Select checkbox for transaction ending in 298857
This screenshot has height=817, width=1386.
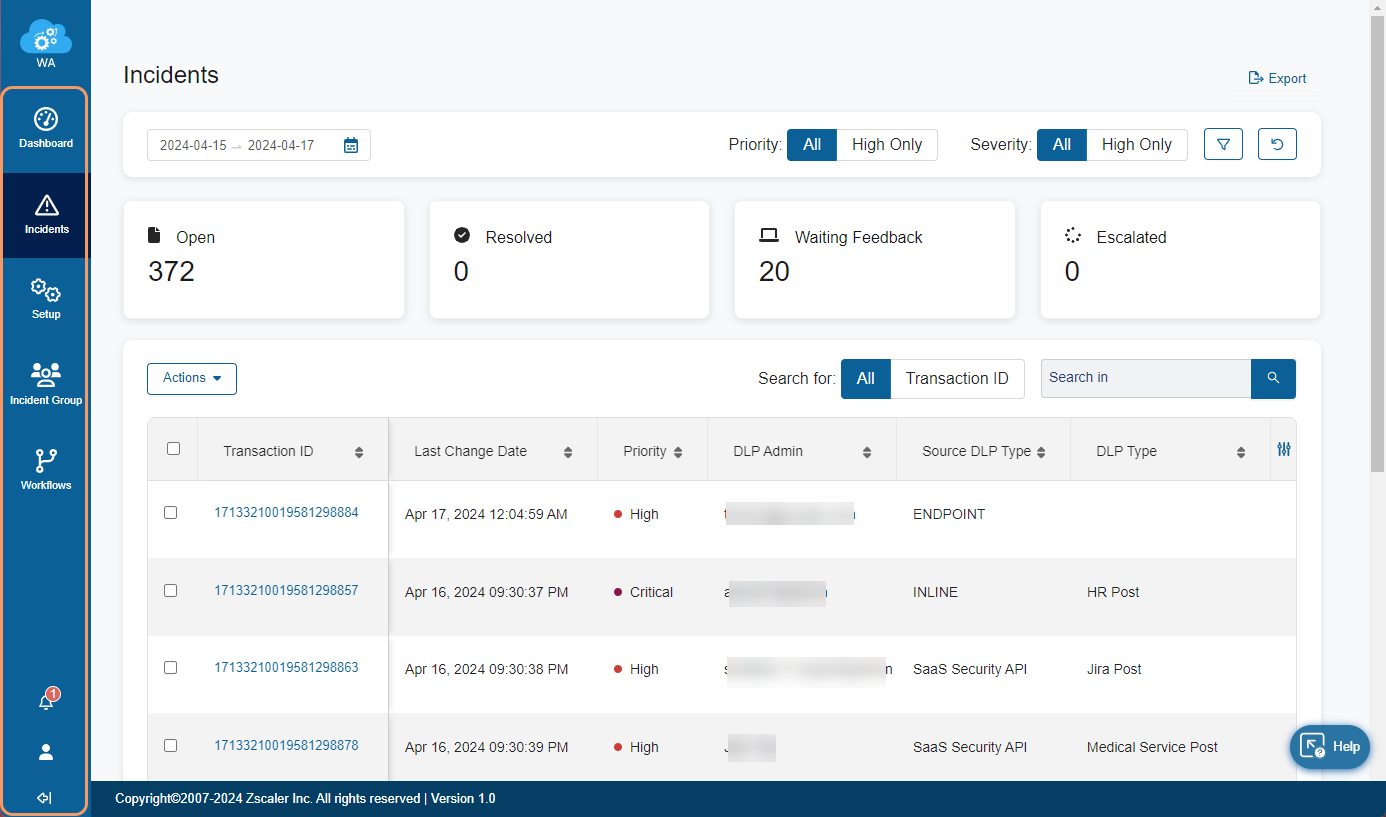tap(170, 591)
